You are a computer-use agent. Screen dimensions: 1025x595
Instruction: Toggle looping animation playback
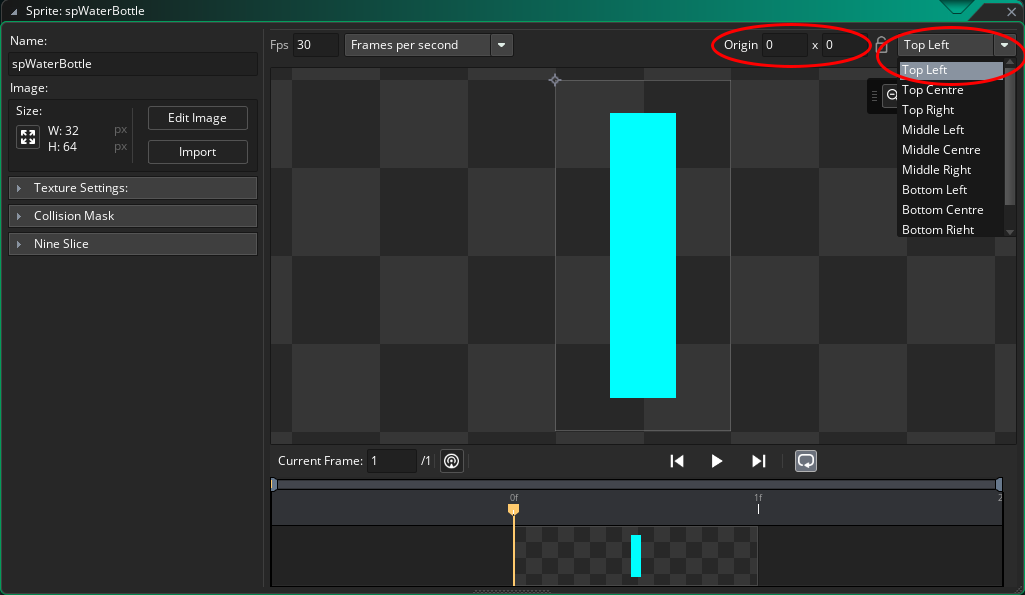tap(805, 461)
